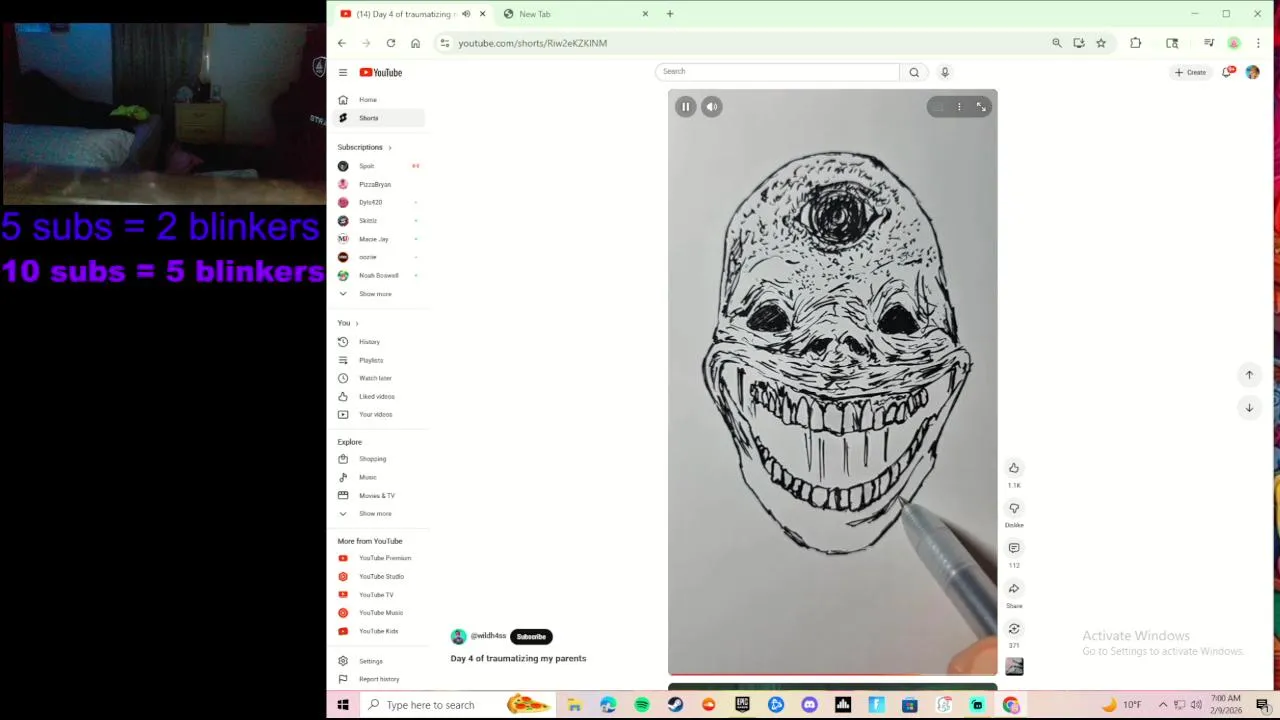The height and width of the screenshot is (720, 1280).
Task: Click the magnifier search button beside YouTube search
Action: 914,72
